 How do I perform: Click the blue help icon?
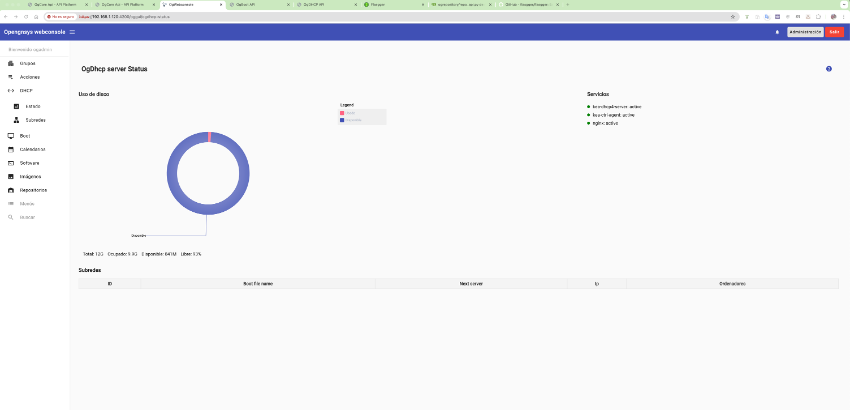(829, 69)
